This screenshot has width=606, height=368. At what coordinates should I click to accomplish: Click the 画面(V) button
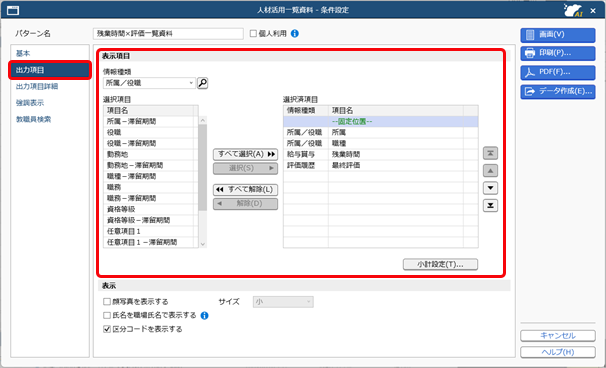[x=557, y=35]
